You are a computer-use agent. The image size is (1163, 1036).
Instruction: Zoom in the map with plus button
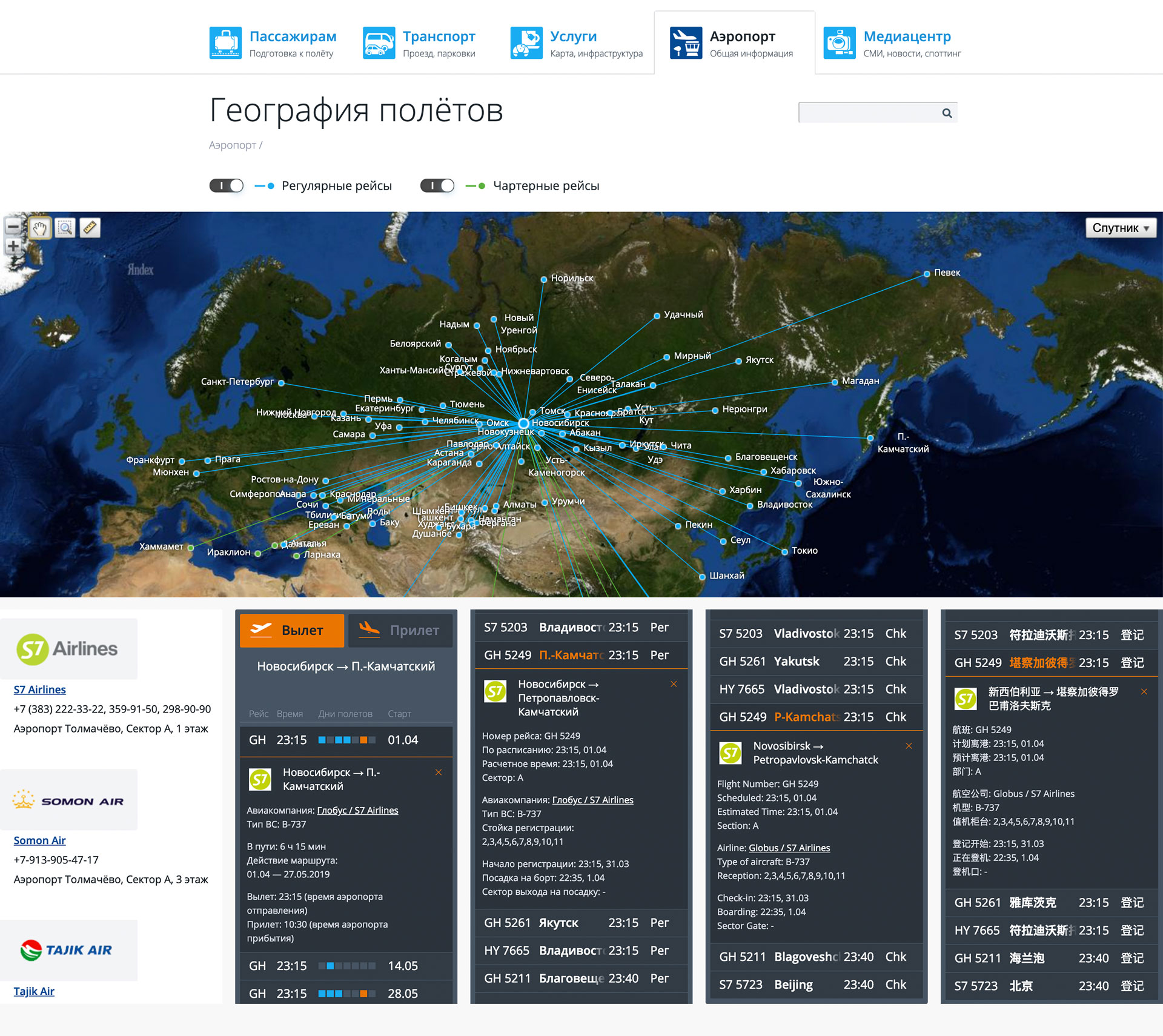(13, 247)
